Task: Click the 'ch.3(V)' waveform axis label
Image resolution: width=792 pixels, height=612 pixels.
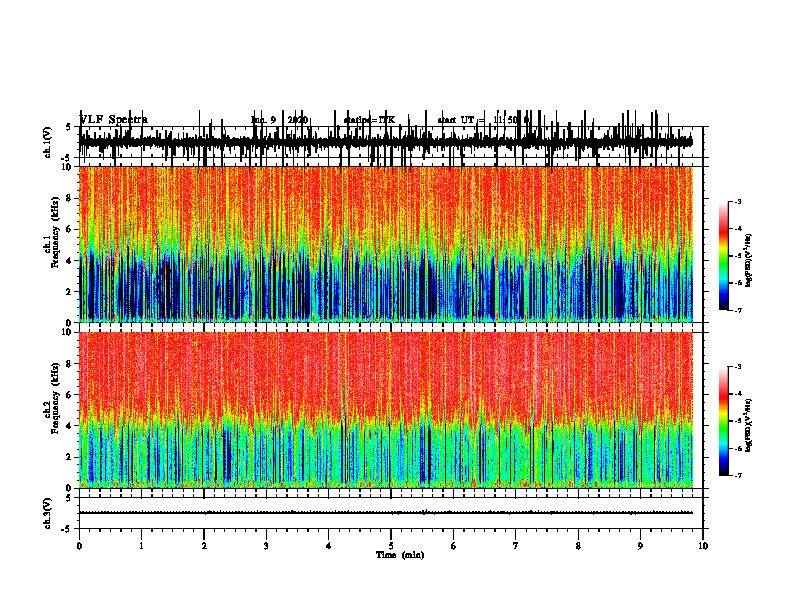Action: pyautogui.click(x=48, y=513)
